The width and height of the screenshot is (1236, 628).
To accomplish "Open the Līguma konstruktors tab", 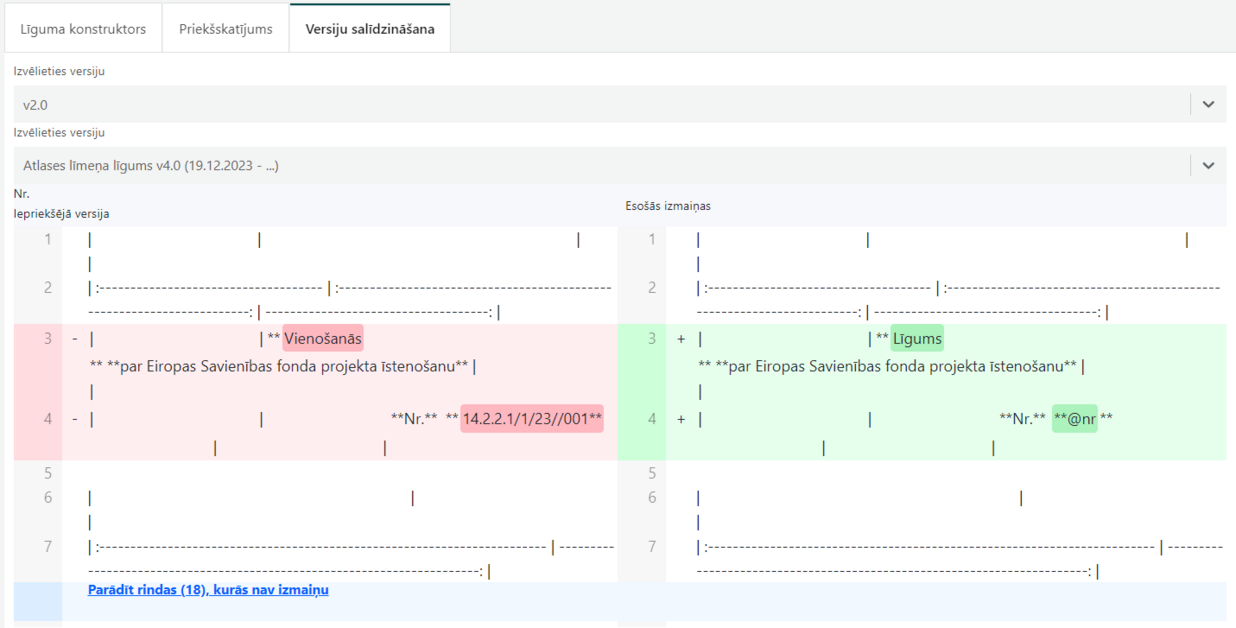I will pos(83,29).
